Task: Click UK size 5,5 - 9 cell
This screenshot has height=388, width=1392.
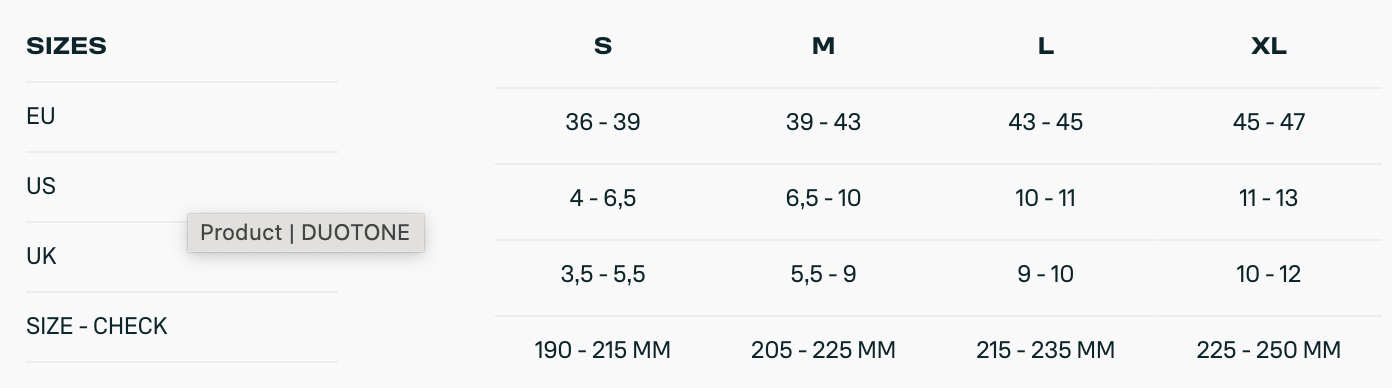Action: pos(824,274)
